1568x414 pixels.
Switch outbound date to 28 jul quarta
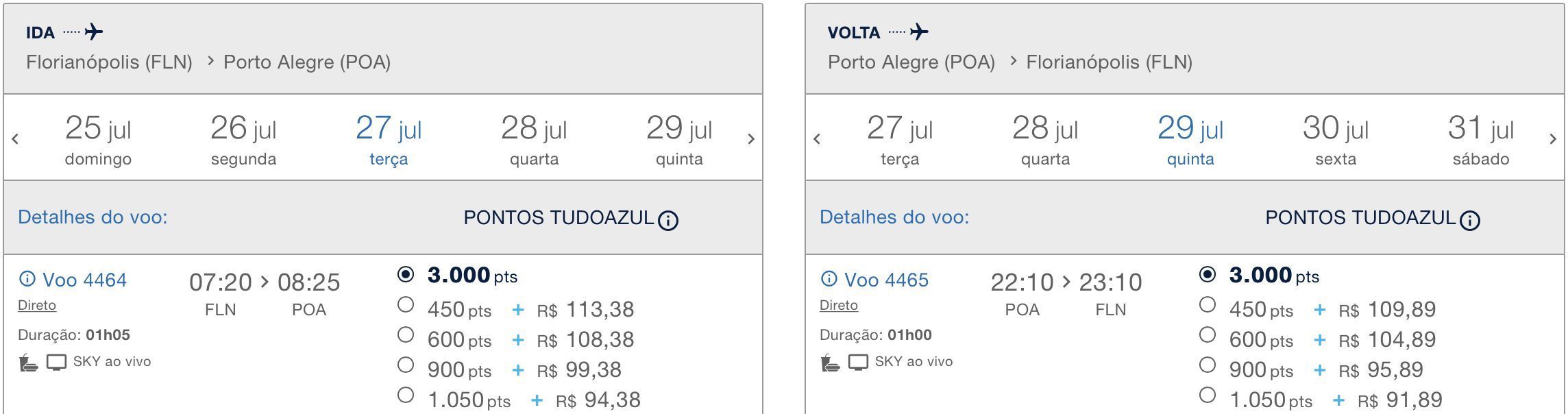[x=534, y=140]
